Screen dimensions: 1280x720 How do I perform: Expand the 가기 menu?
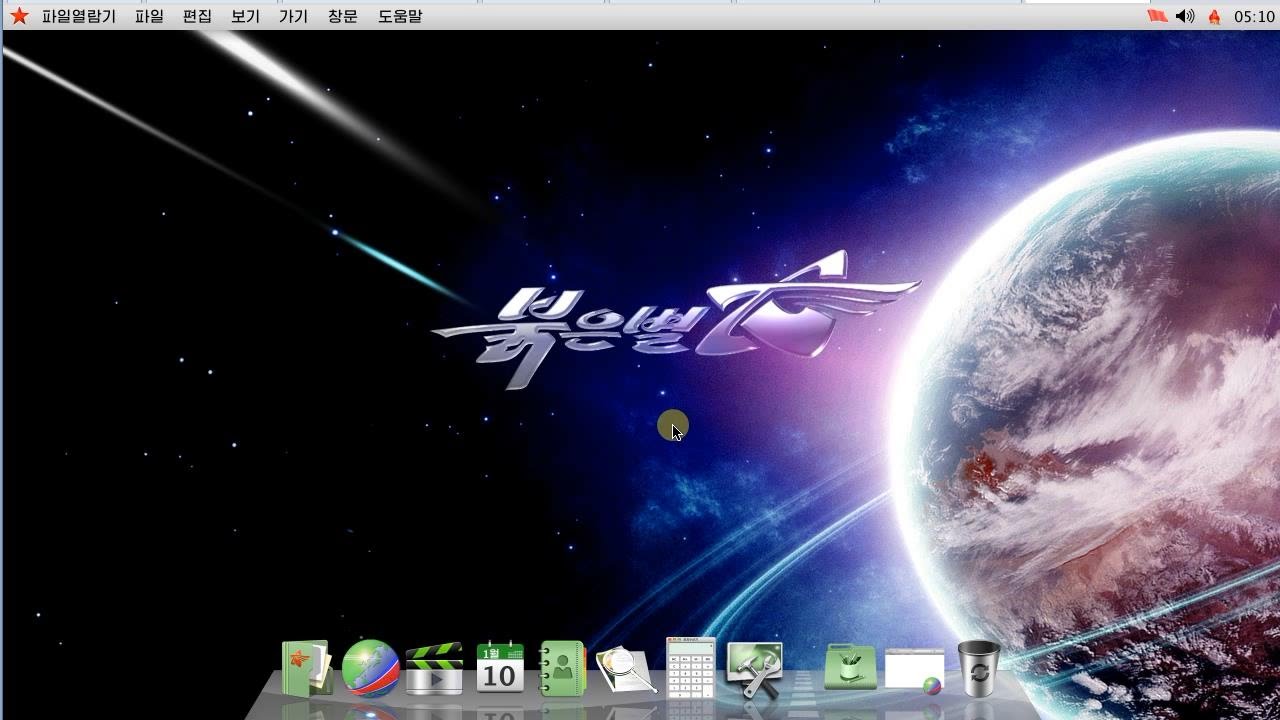293,16
